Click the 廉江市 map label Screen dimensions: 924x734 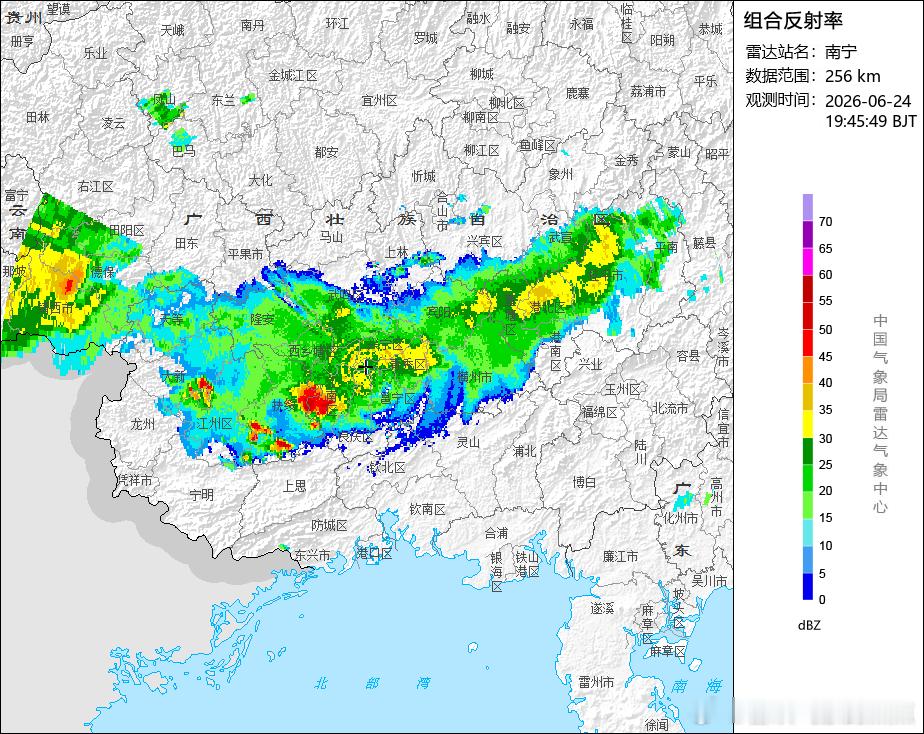click(x=620, y=557)
